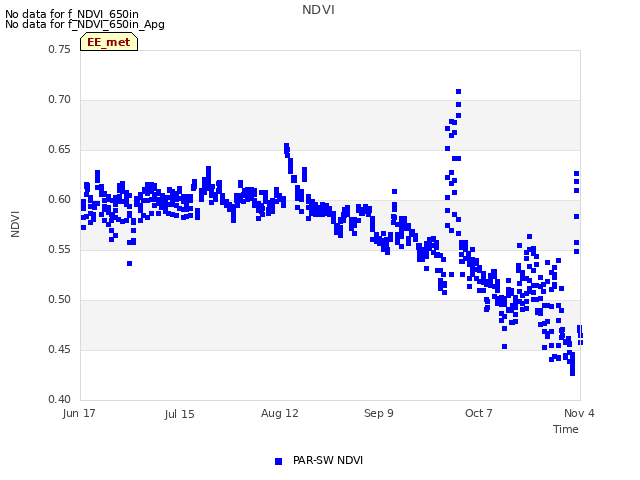Click the Nov 4 date tick label
The image size is (640, 480).
(x=579, y=413)
